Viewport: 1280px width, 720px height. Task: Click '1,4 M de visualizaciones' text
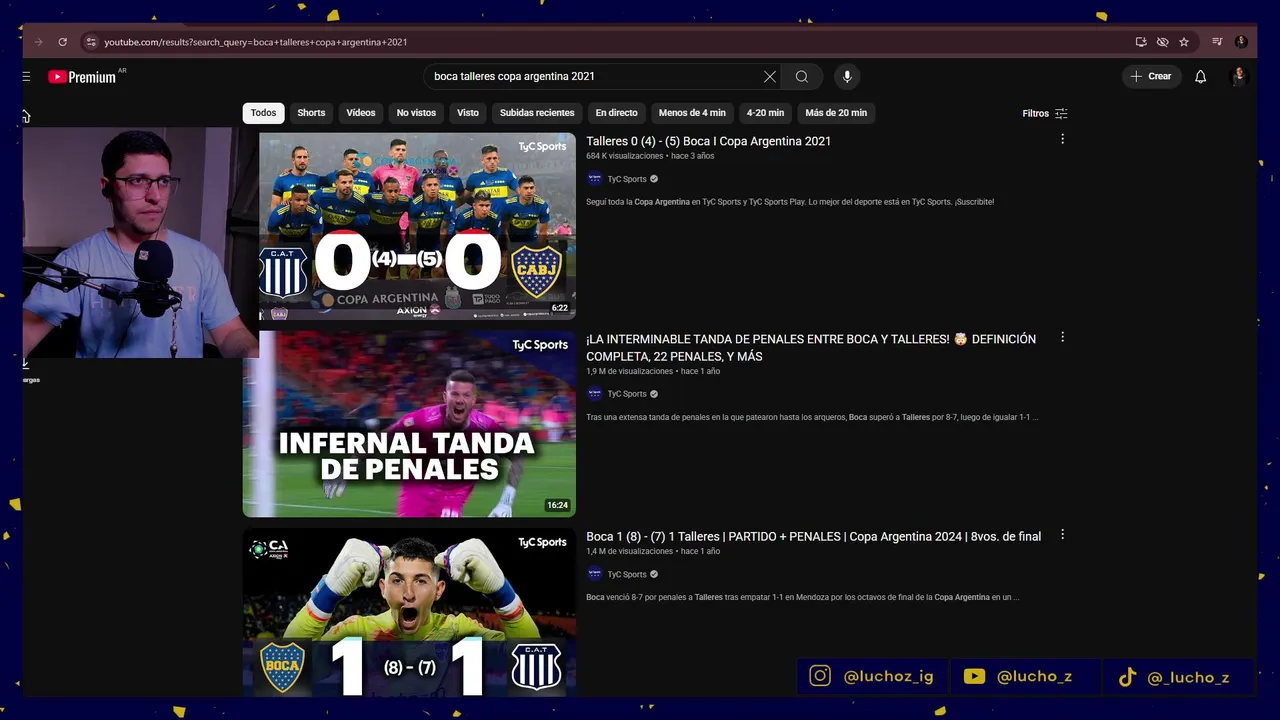[630, 551]
